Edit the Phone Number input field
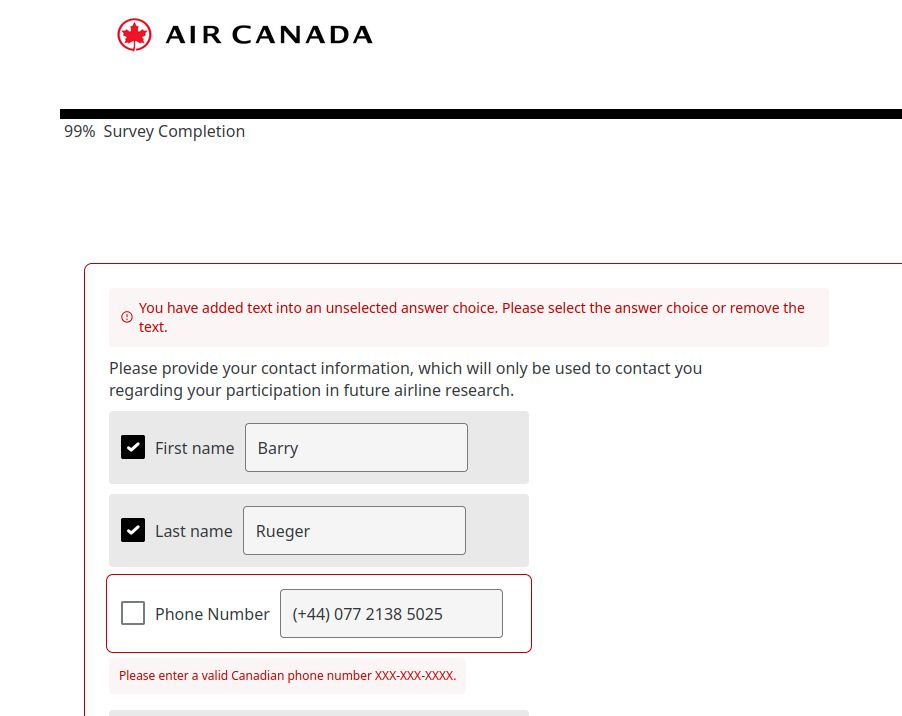Screen dimensions: 902x716 (x=391, y=614)
